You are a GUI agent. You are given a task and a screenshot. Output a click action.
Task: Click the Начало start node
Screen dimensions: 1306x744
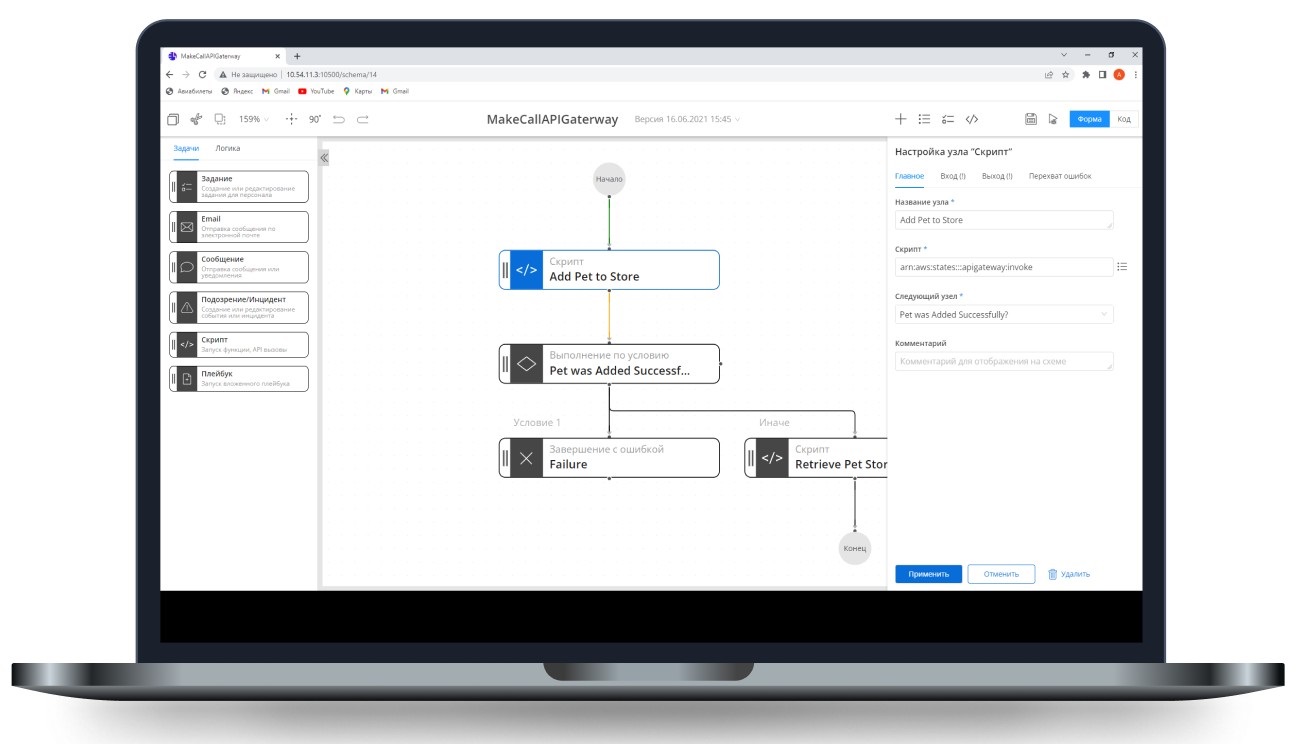pos(609,180)
